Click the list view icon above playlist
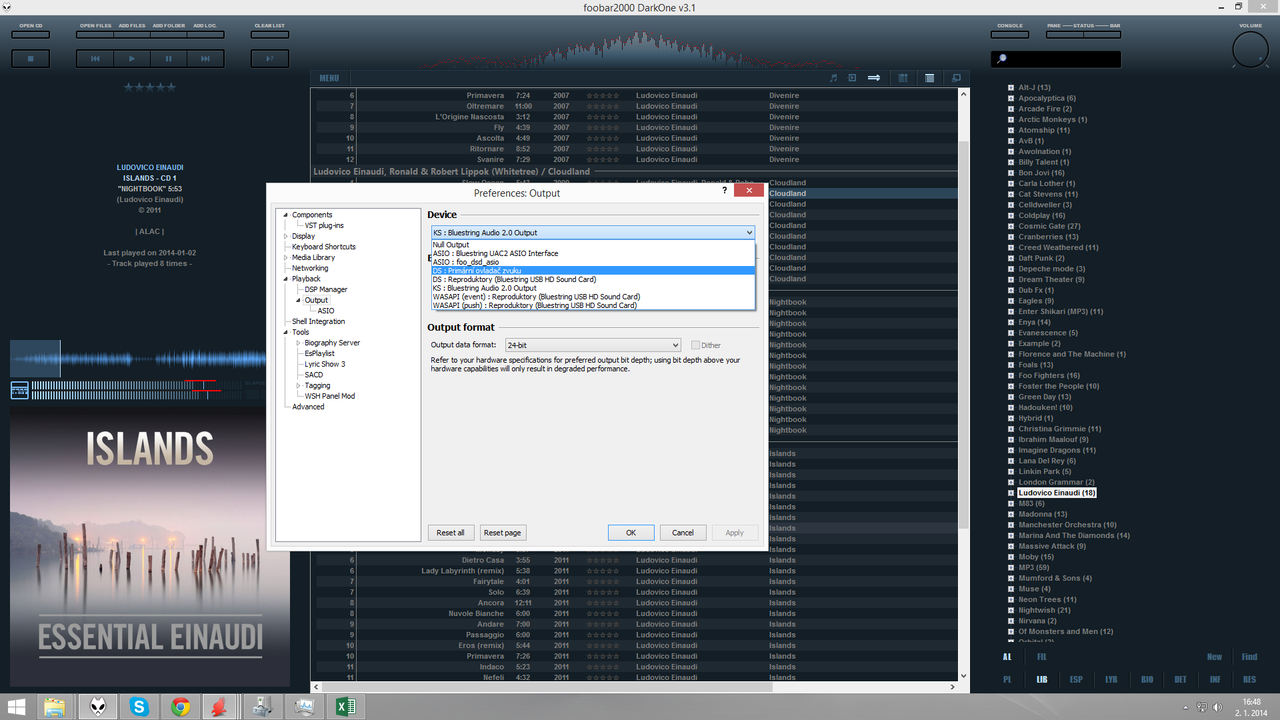Viewport: 1280px width, 720px height. (x=930, y=78)
